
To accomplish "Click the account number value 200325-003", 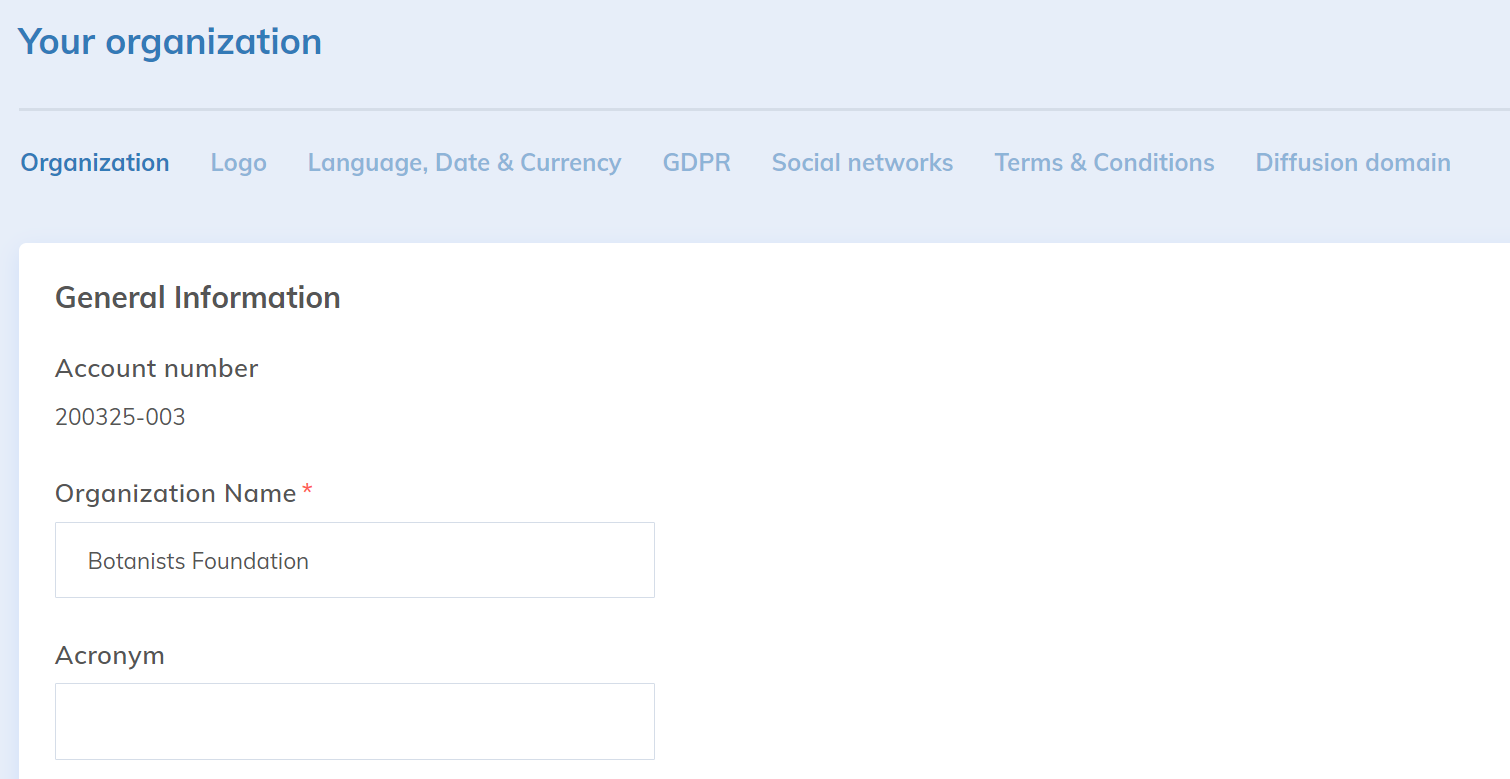I will 120,417.
